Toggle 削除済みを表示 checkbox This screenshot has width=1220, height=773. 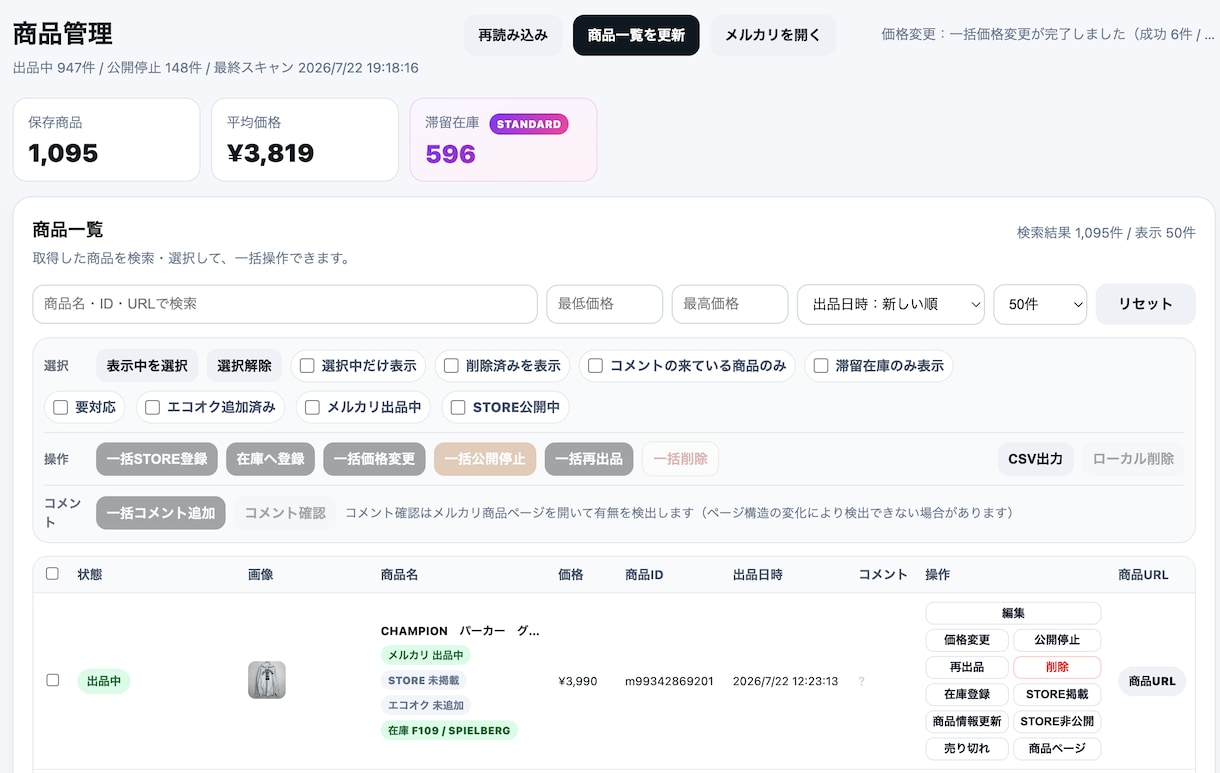[x=451, y=366]
